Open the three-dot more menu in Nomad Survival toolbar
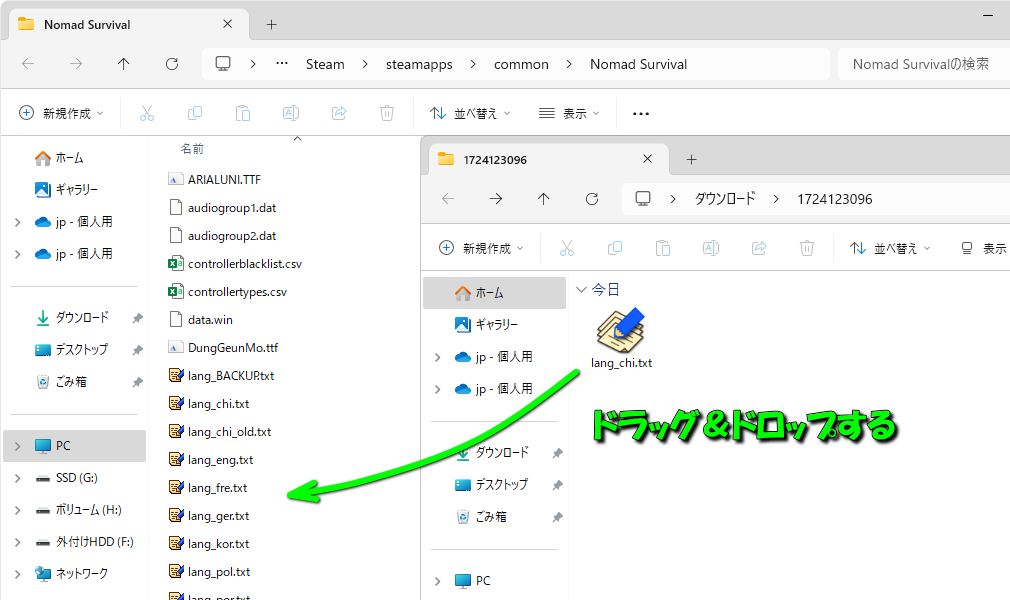1010x600 pixels. click(x=640, y=113)
